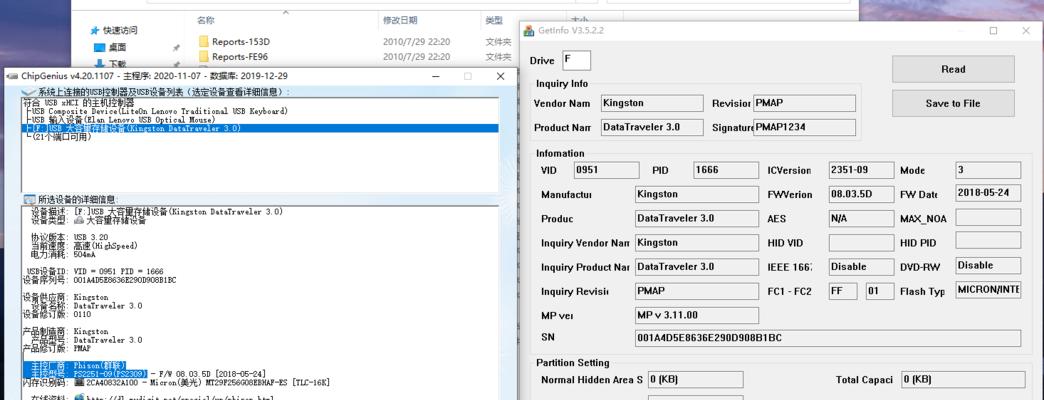Screen dimensions: 1044x400
Task: Close the ChipGenius window
Action: coord(501,77)
